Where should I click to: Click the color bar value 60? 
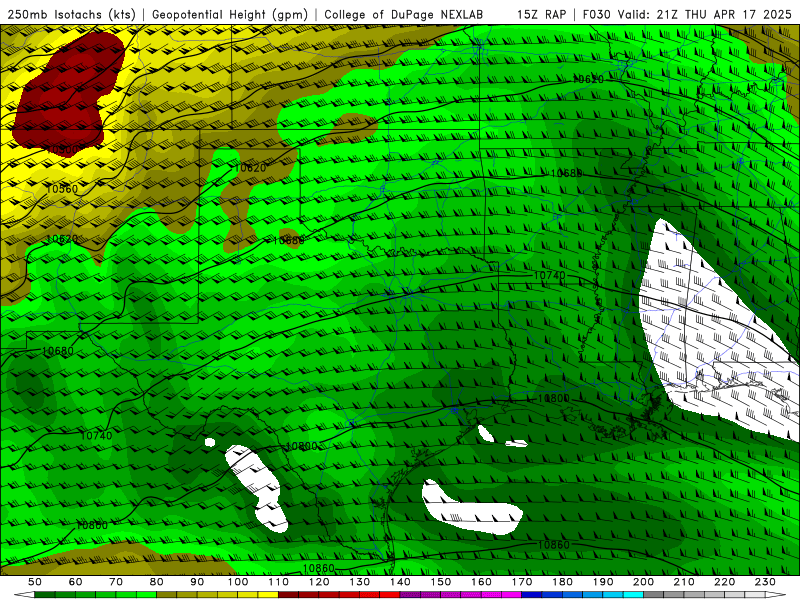click(75, 582)
